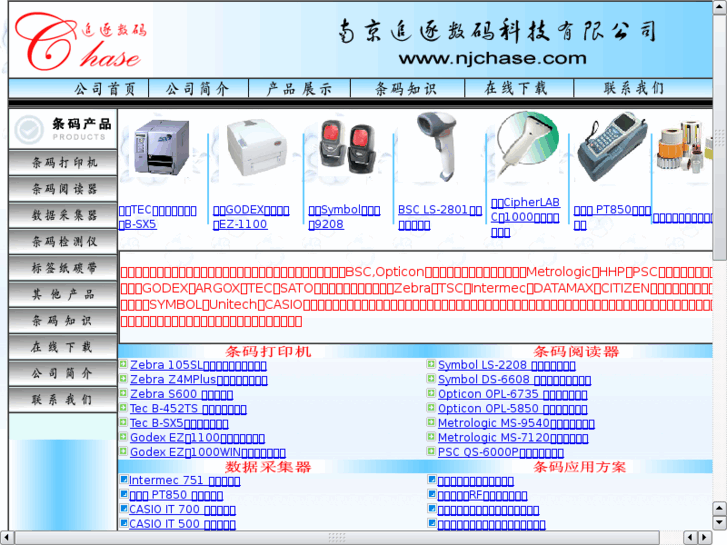Open Zebra 105SL printer link
Viewport: 727px width, 545px height.
(x=198, y=365)
